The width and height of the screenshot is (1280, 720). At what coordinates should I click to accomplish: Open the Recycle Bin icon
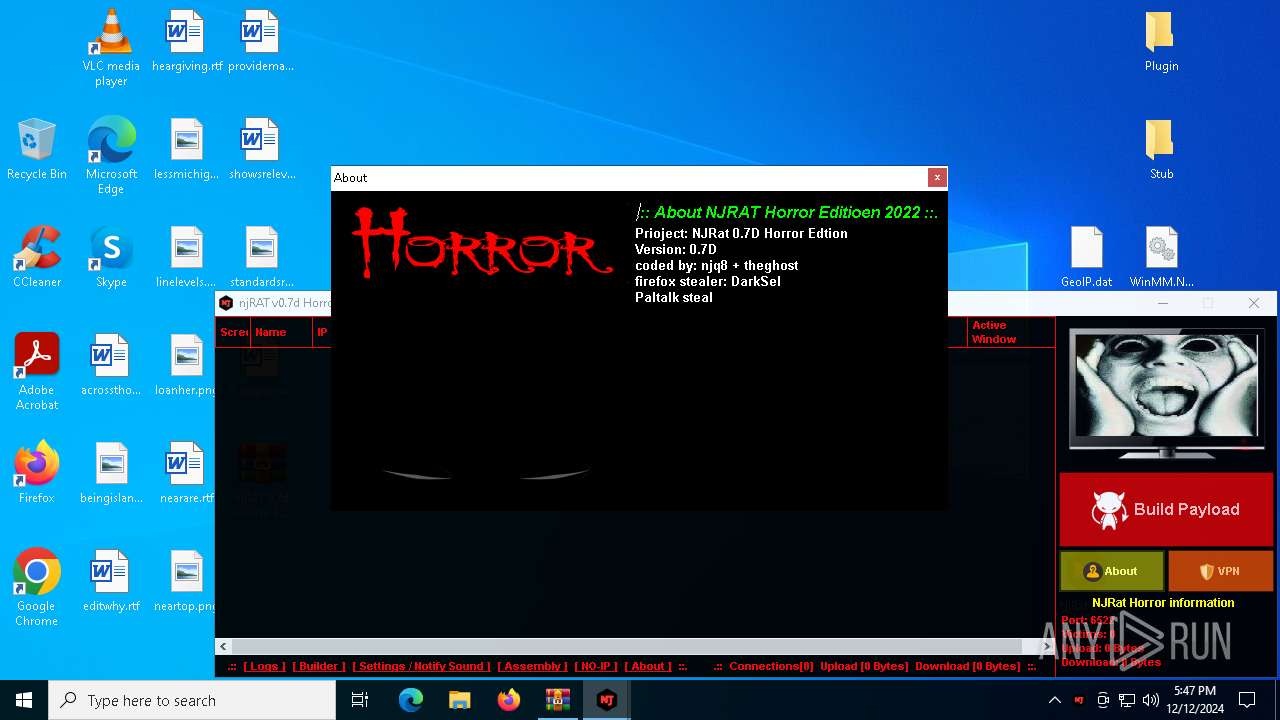click(37, 149)
